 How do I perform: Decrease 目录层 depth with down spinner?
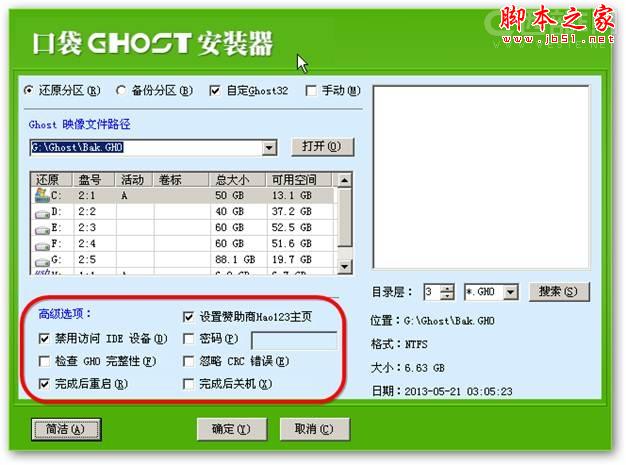(x=447, y=296)
